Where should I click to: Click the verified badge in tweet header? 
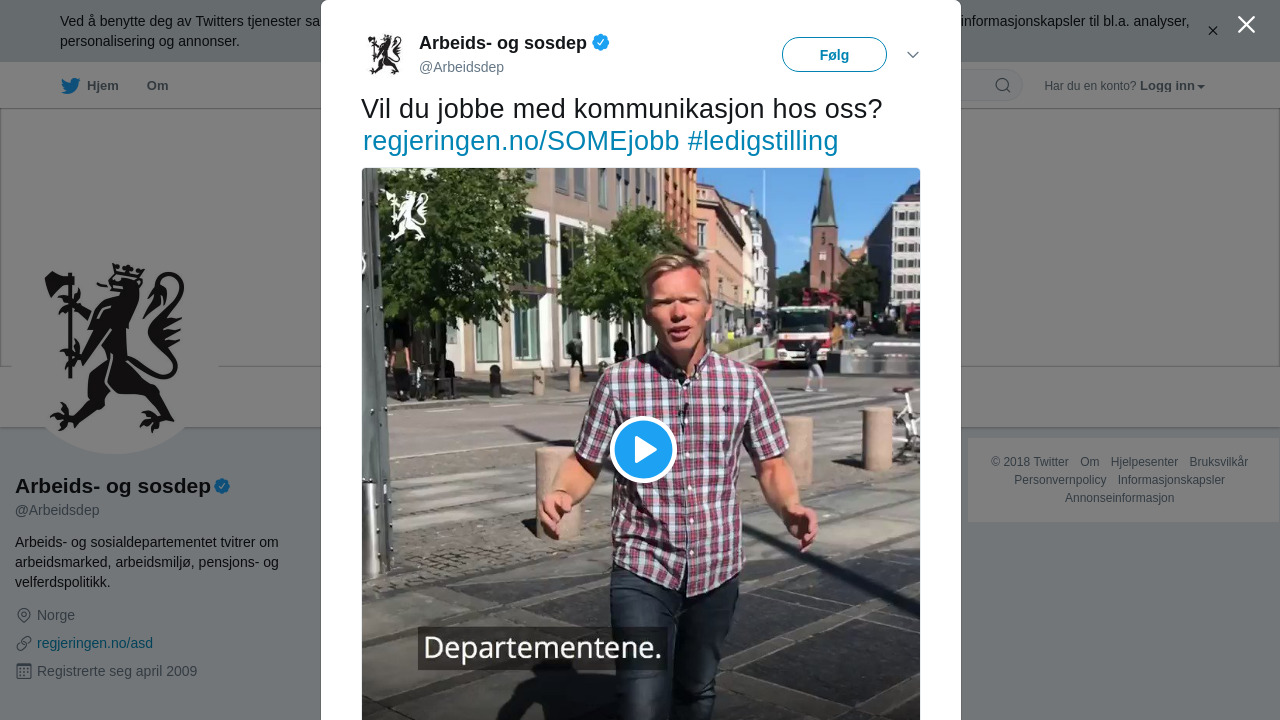(601, 42)
